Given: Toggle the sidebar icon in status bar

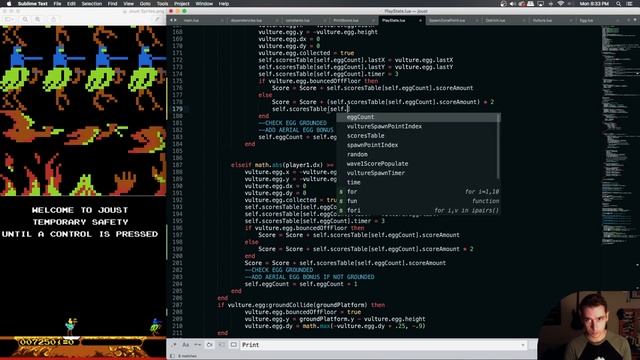Looking at the screenshot, I should tap(172, 356).
